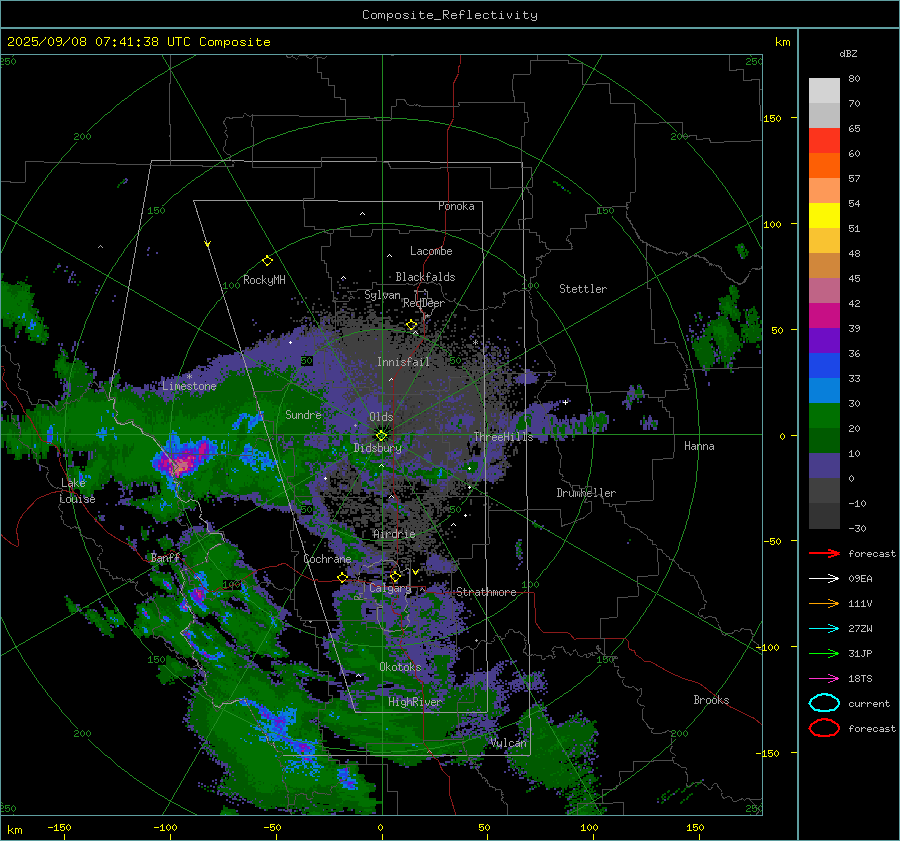The height and width of the screenshot is (841, 900).
Task: Select the red 65 dBZ swatch
Action: pos(824,141)
